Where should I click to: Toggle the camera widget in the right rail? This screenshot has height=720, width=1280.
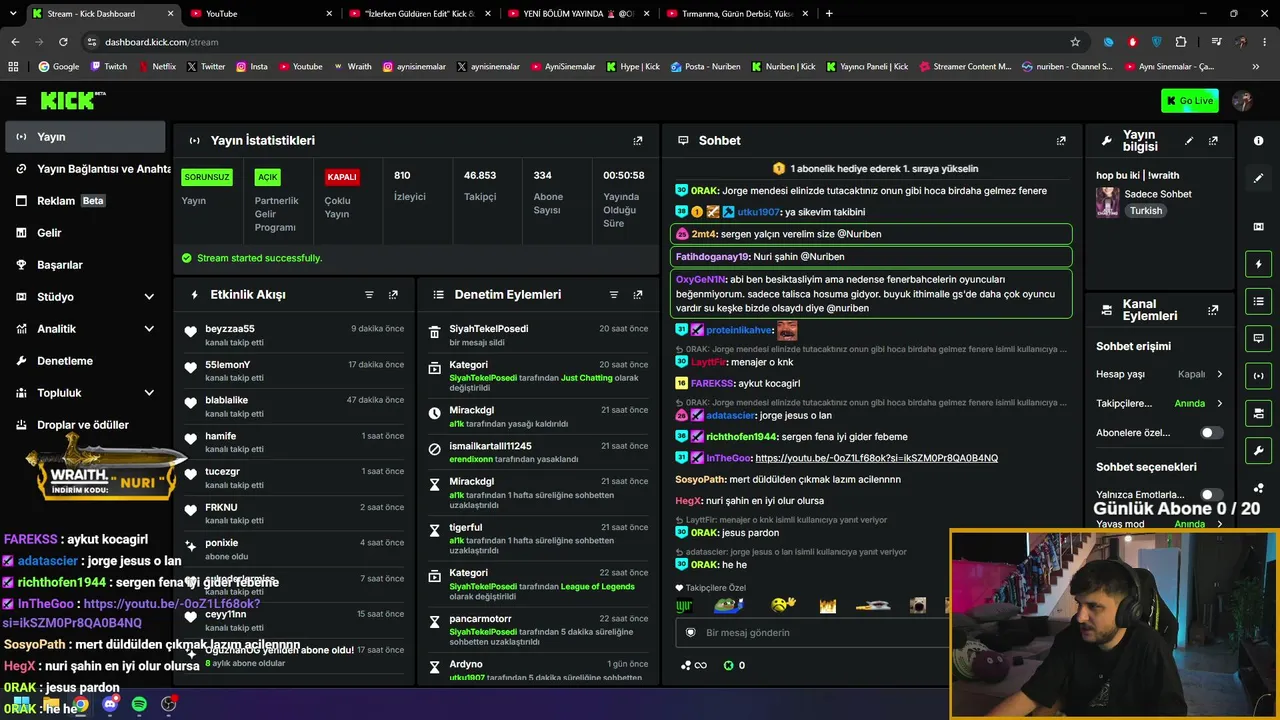[1258, 413]
